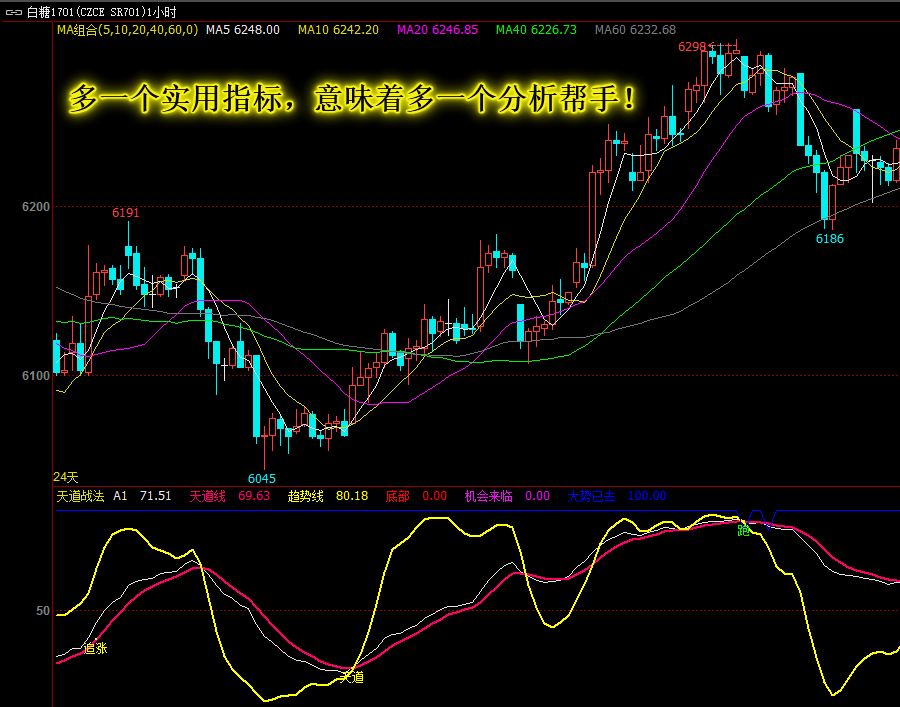Click the 大势已去 100.00 legend entry
Viewport: 900px width, 707px height.
(x=617, y=496)
